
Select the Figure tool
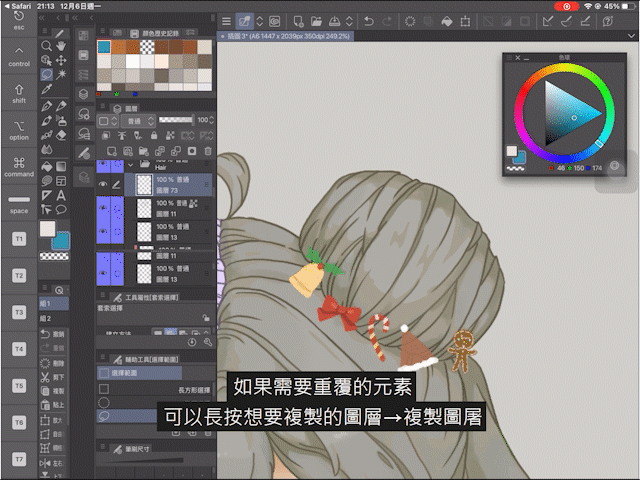pos(47,181)
